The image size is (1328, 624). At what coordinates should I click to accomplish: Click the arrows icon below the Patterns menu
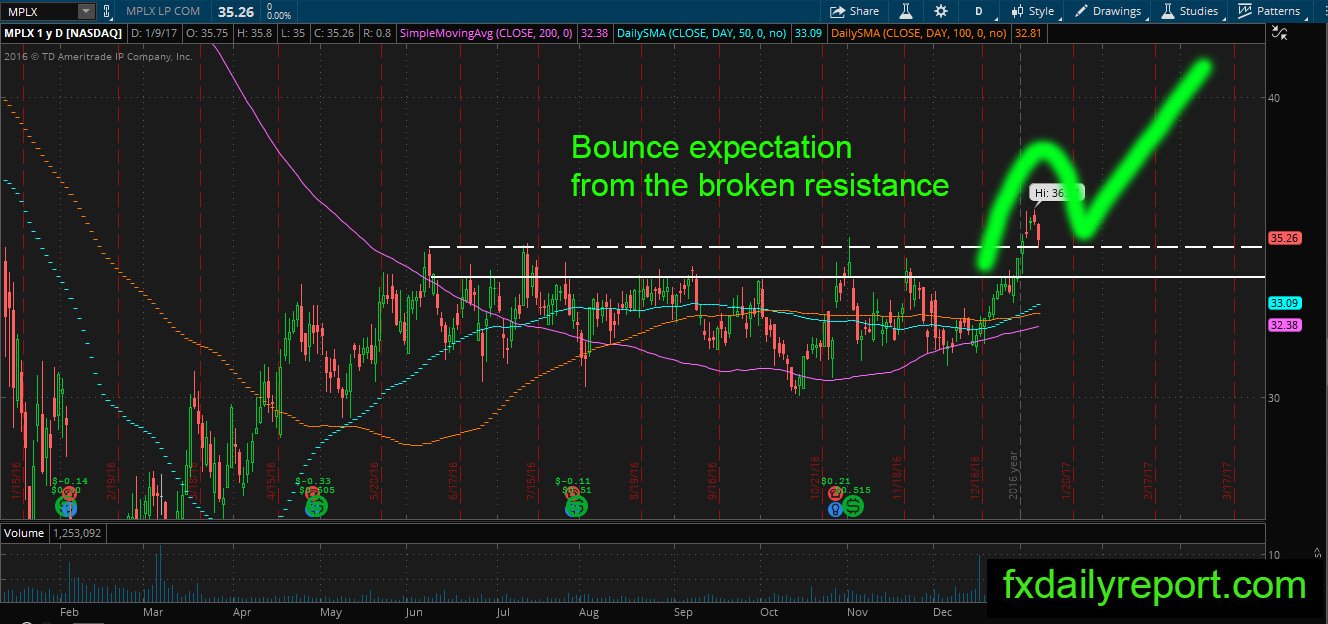(x=1280, y=34)
